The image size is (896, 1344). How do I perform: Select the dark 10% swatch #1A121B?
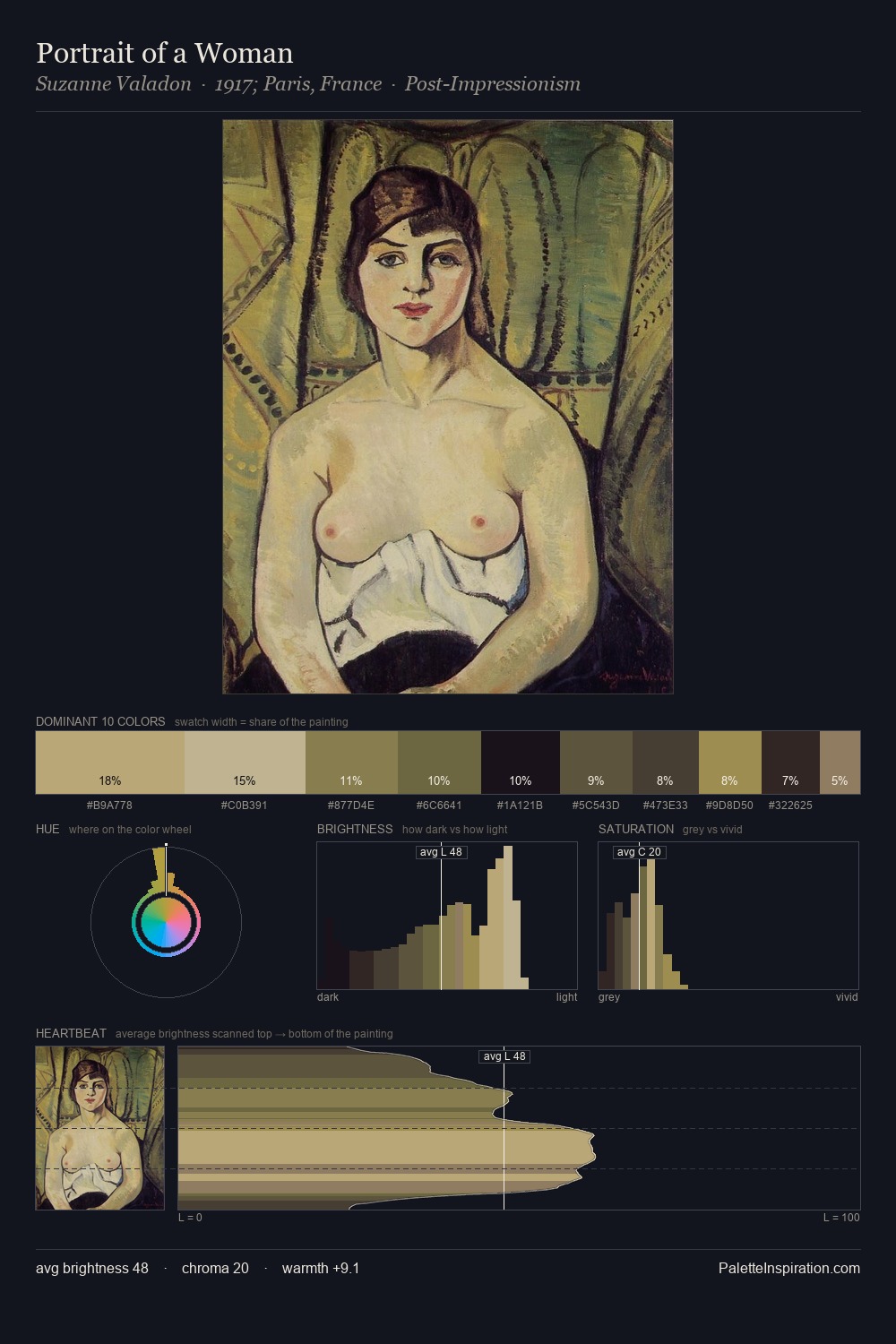click(521, 762)
